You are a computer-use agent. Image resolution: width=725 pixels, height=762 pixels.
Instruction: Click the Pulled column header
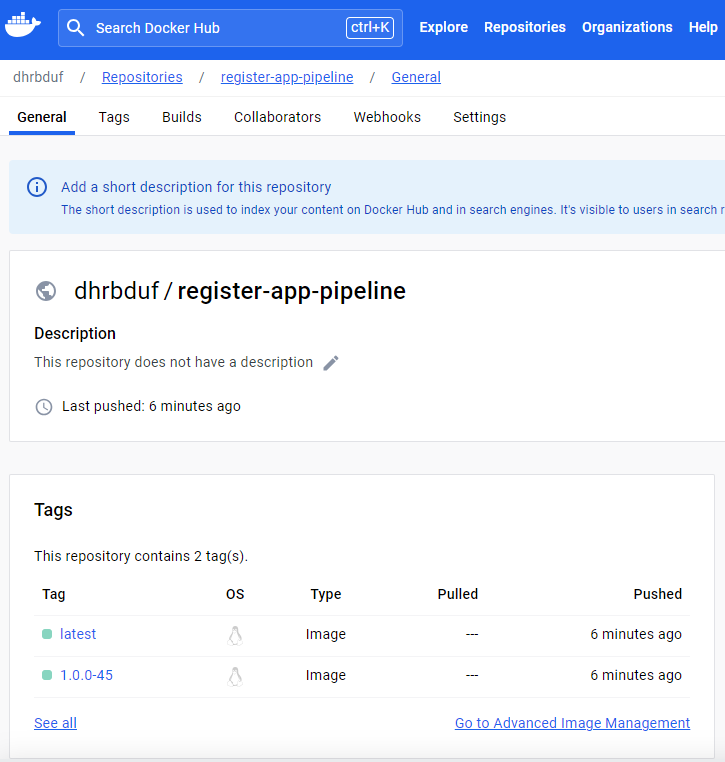pos(458,594)
